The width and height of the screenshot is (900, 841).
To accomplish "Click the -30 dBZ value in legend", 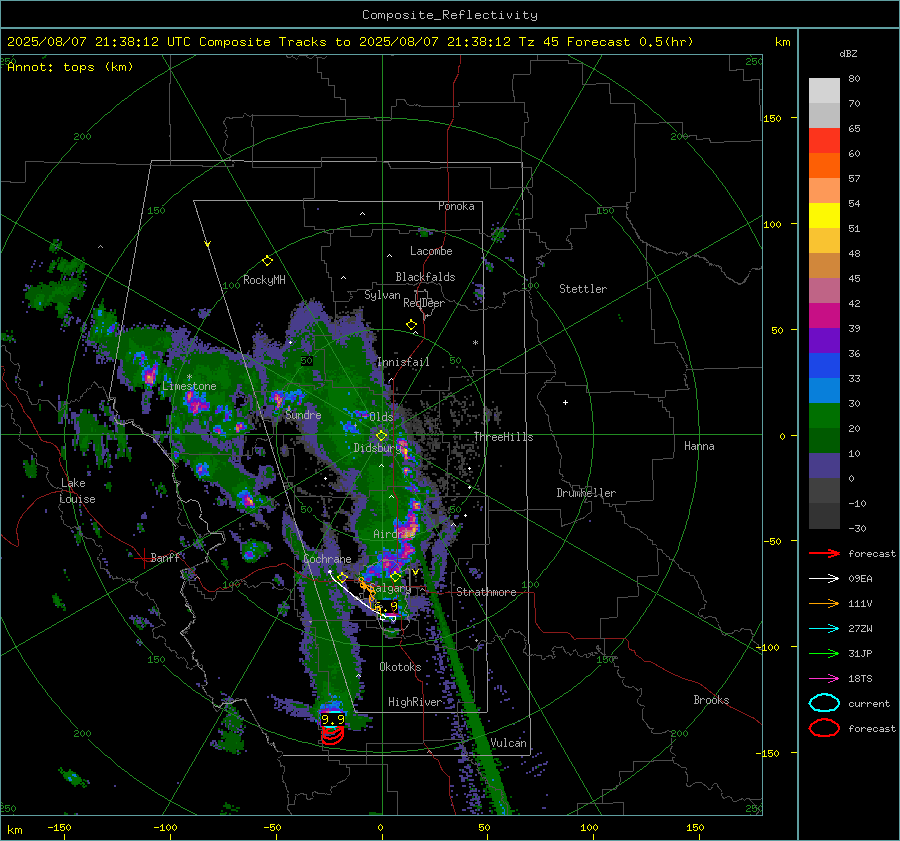I will click(857, 528).
